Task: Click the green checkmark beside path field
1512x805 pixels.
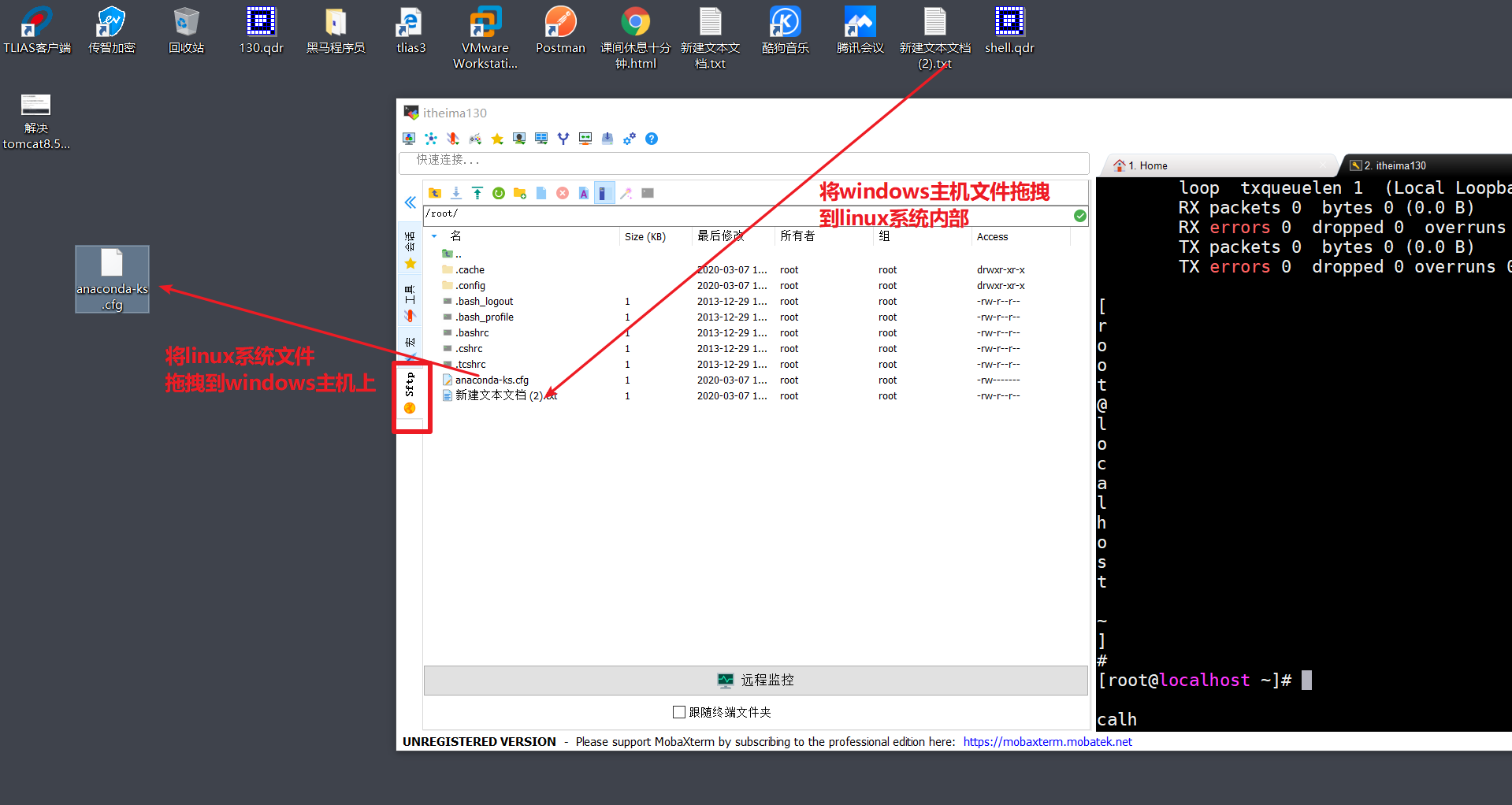Action: (1080, 215)
